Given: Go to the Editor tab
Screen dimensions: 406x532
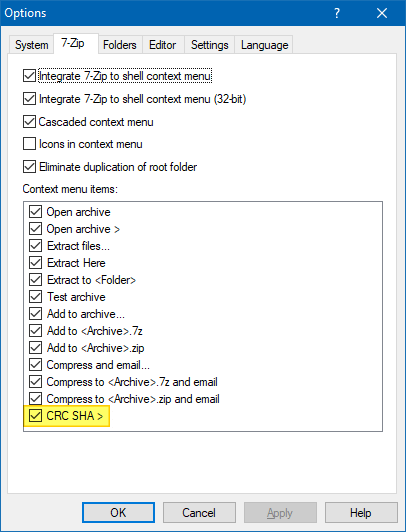Looking at the screenshot, I should [163, 45].
